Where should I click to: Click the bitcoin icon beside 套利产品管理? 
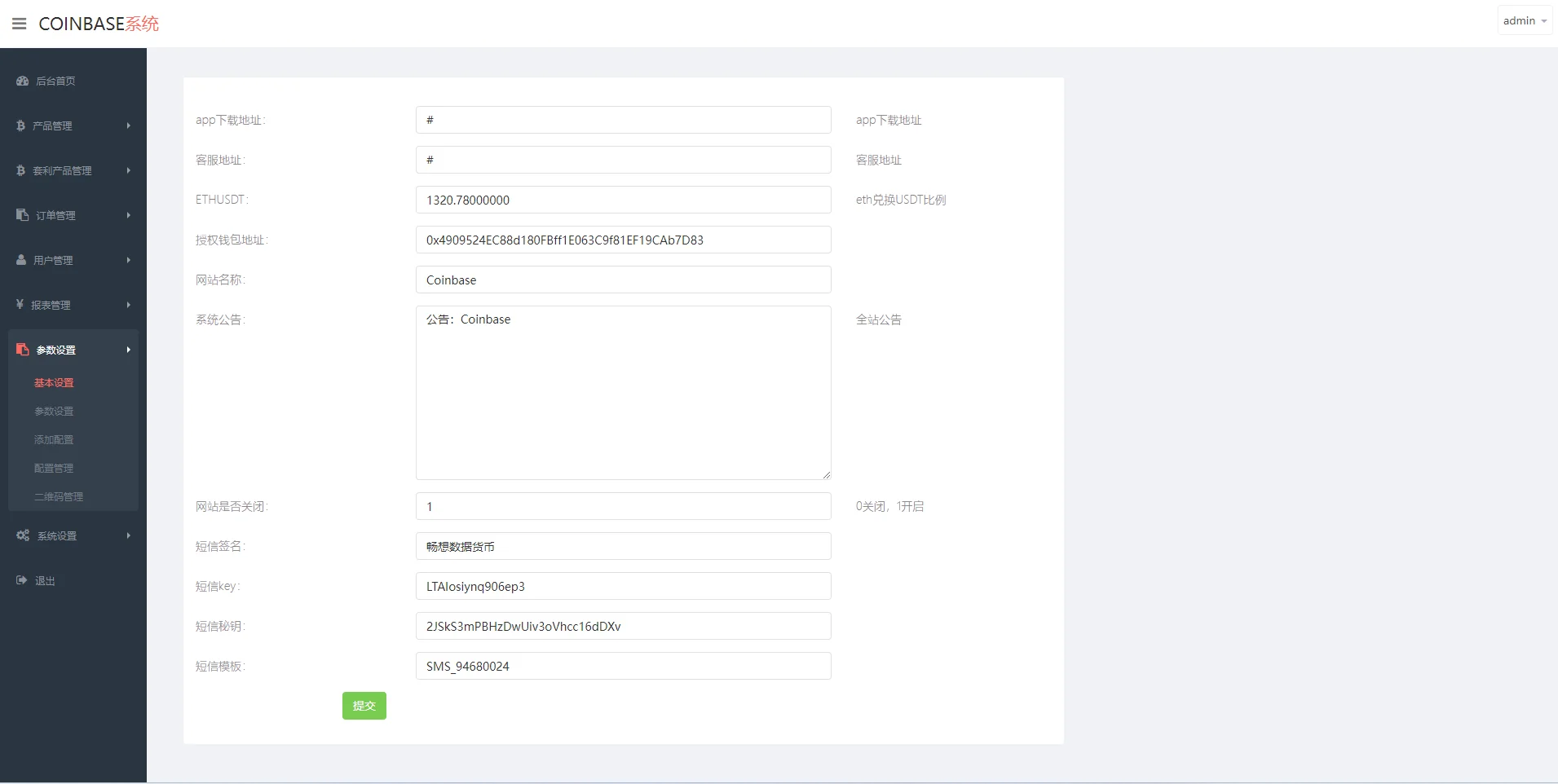pyautogui.click(x=21, y=170)
